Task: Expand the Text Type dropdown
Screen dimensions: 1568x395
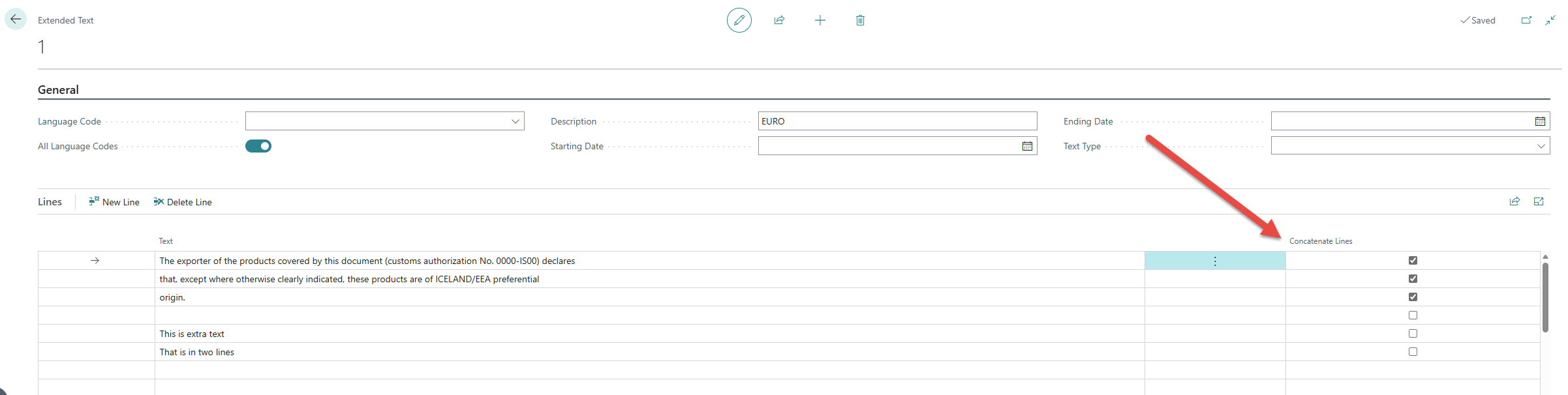Action: coord(1541,146)
